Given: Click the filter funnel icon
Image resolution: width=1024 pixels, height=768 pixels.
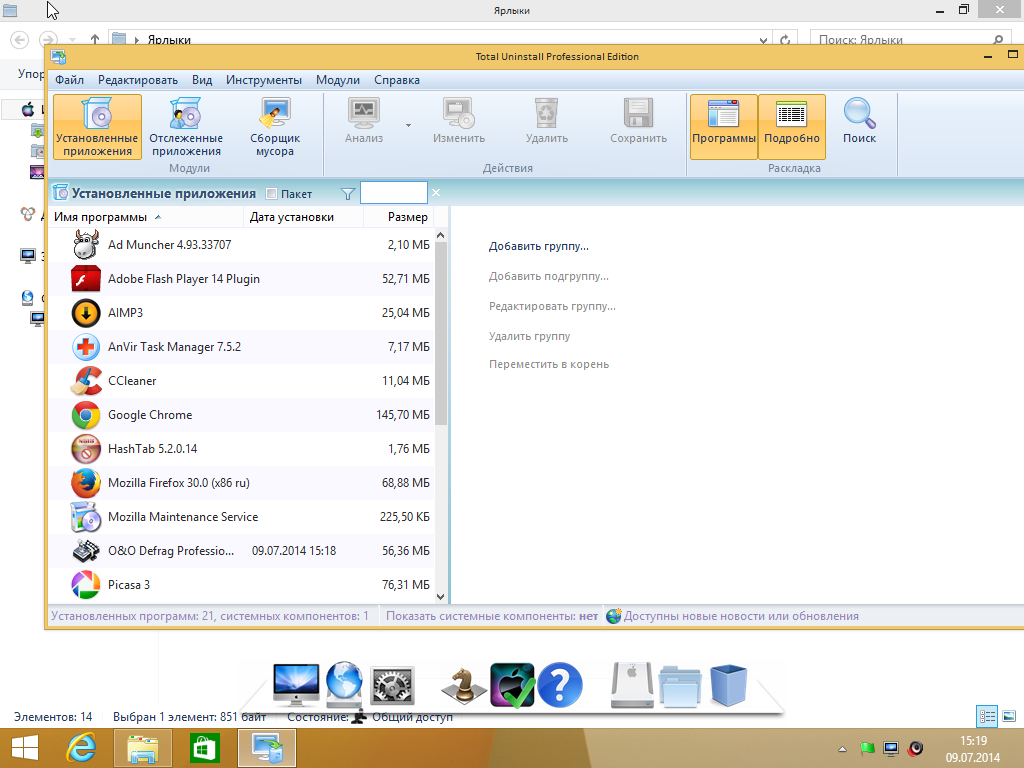Looking at the screenshot, I should click(x=348, y=194).
